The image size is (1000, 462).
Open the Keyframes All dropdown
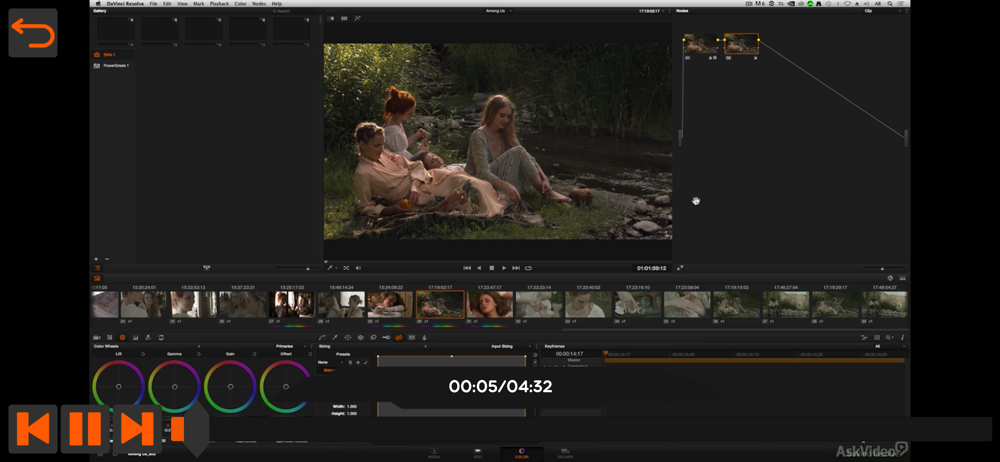[888, 346]
